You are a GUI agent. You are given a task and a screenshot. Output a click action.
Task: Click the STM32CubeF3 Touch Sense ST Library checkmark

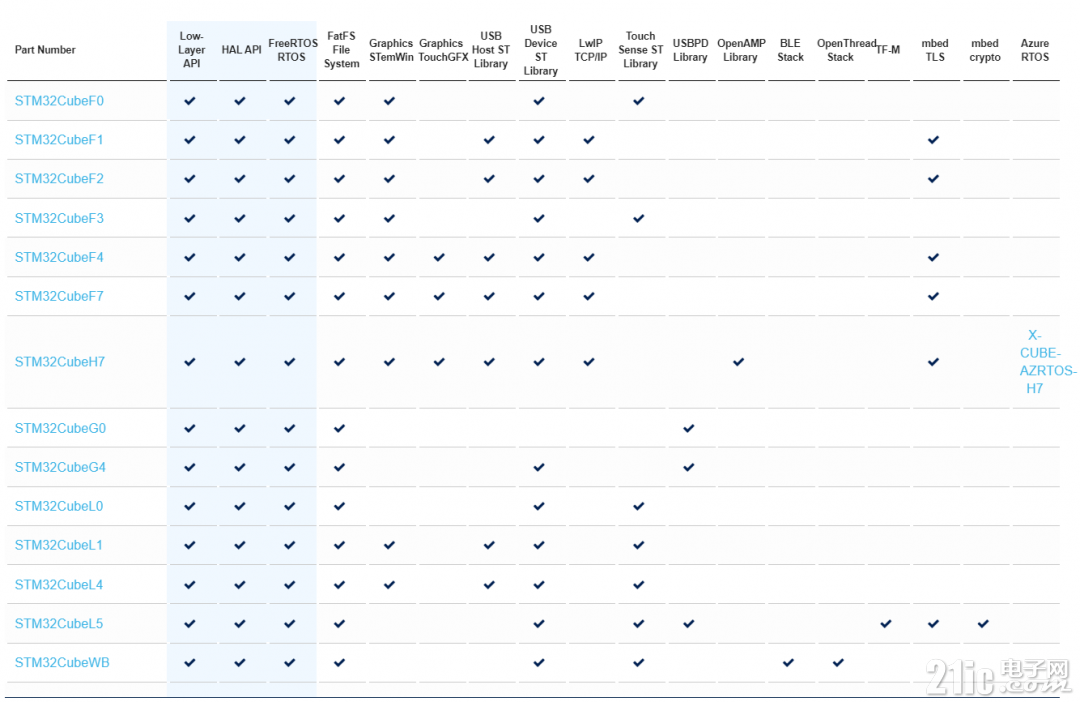(x=638, y=218)
